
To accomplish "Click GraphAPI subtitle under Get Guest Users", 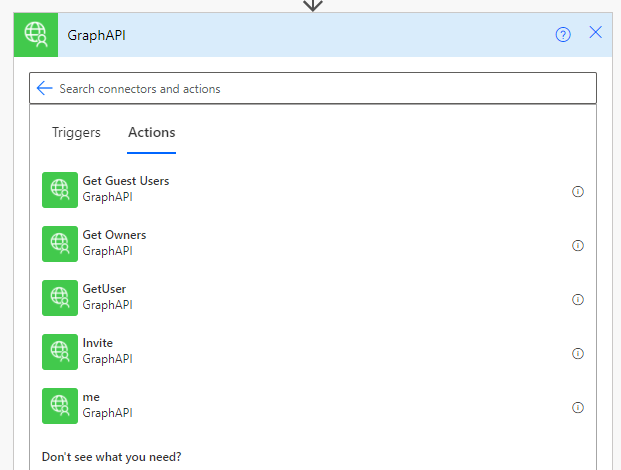I will pyautogui.click(x=107, y=197).
